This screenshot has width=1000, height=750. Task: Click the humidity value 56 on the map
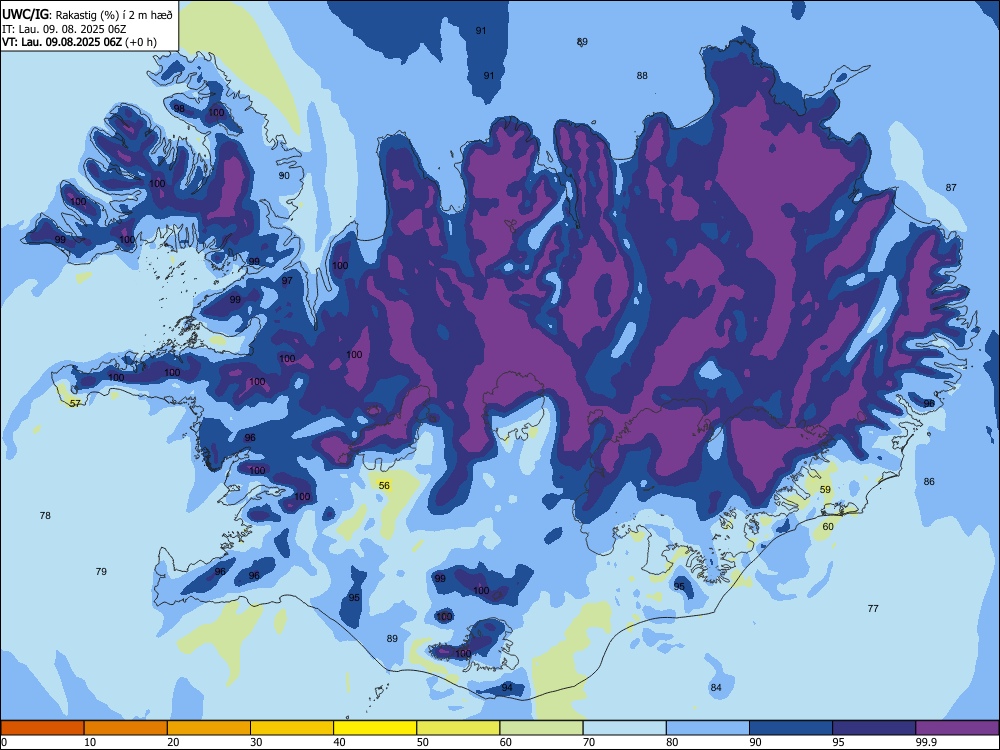tap(384, 485)
